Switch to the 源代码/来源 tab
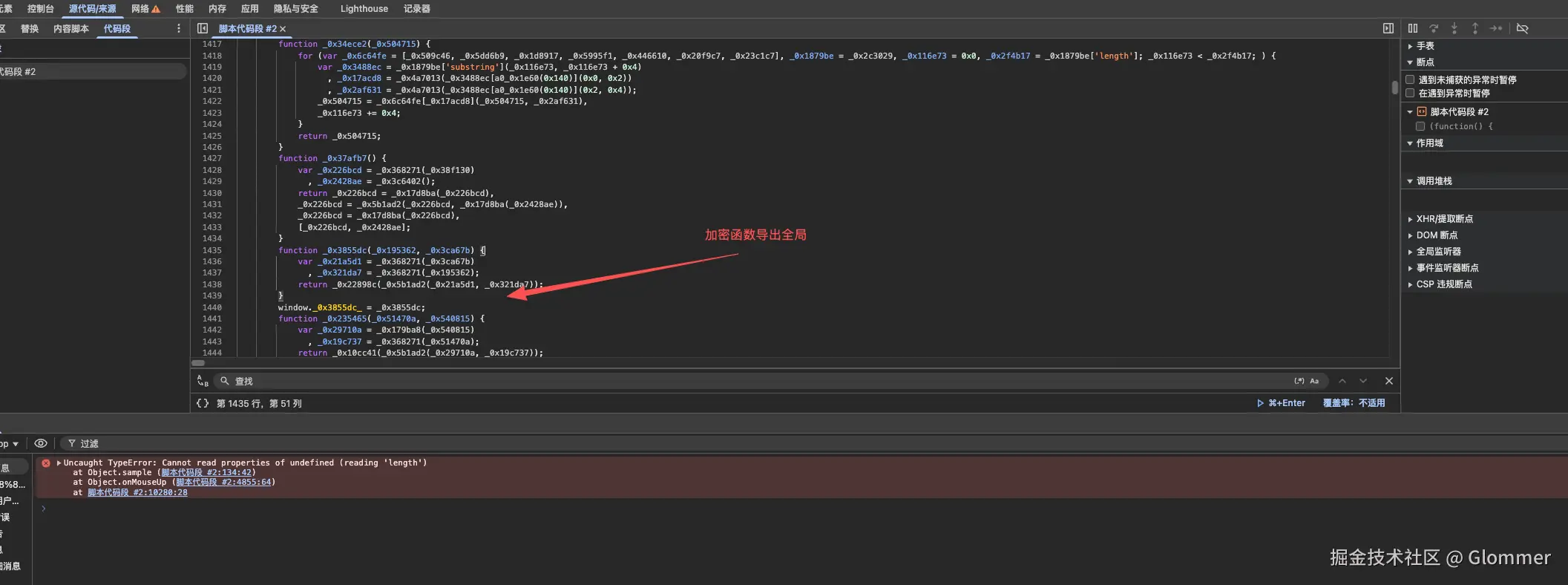Viewport: 1568px width, 585px height. [93, 9]
